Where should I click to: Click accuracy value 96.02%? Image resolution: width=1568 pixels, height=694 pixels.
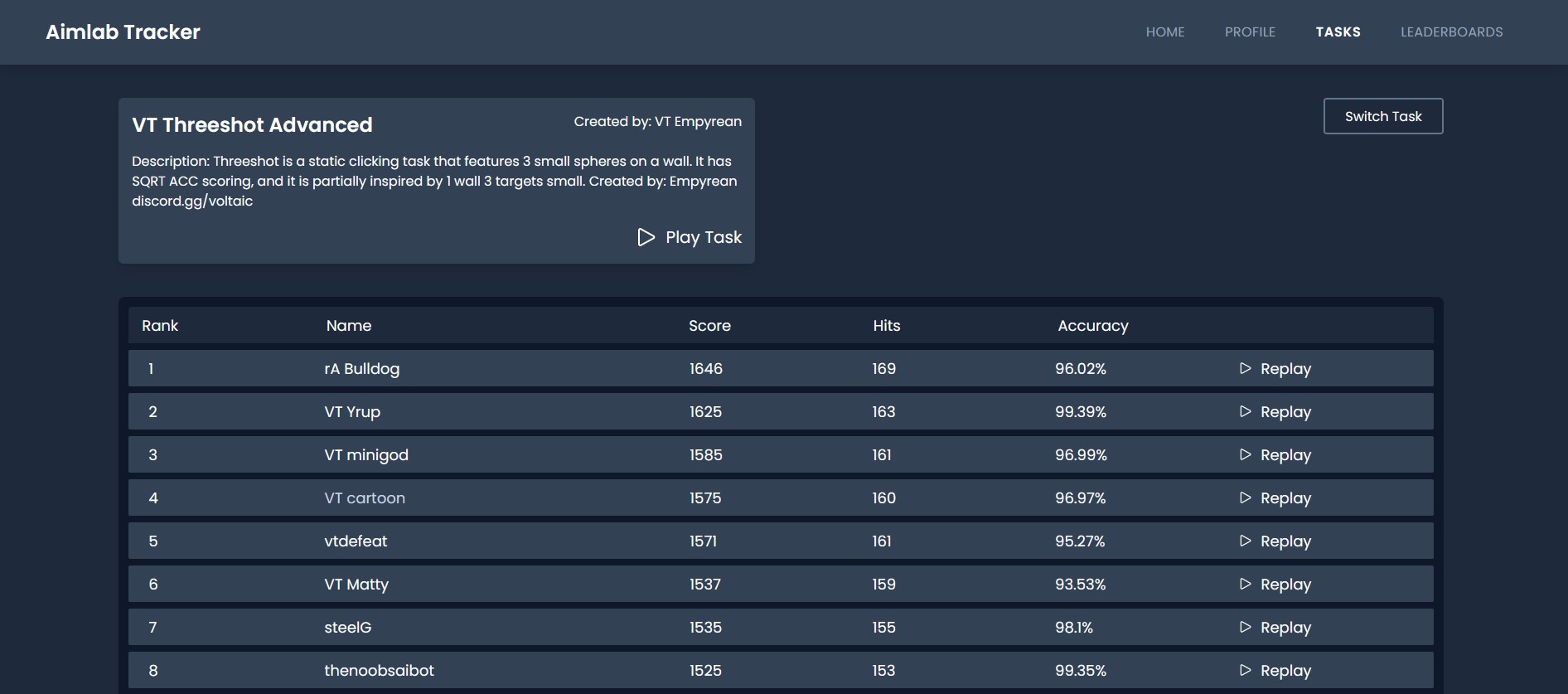[1081, 368]
